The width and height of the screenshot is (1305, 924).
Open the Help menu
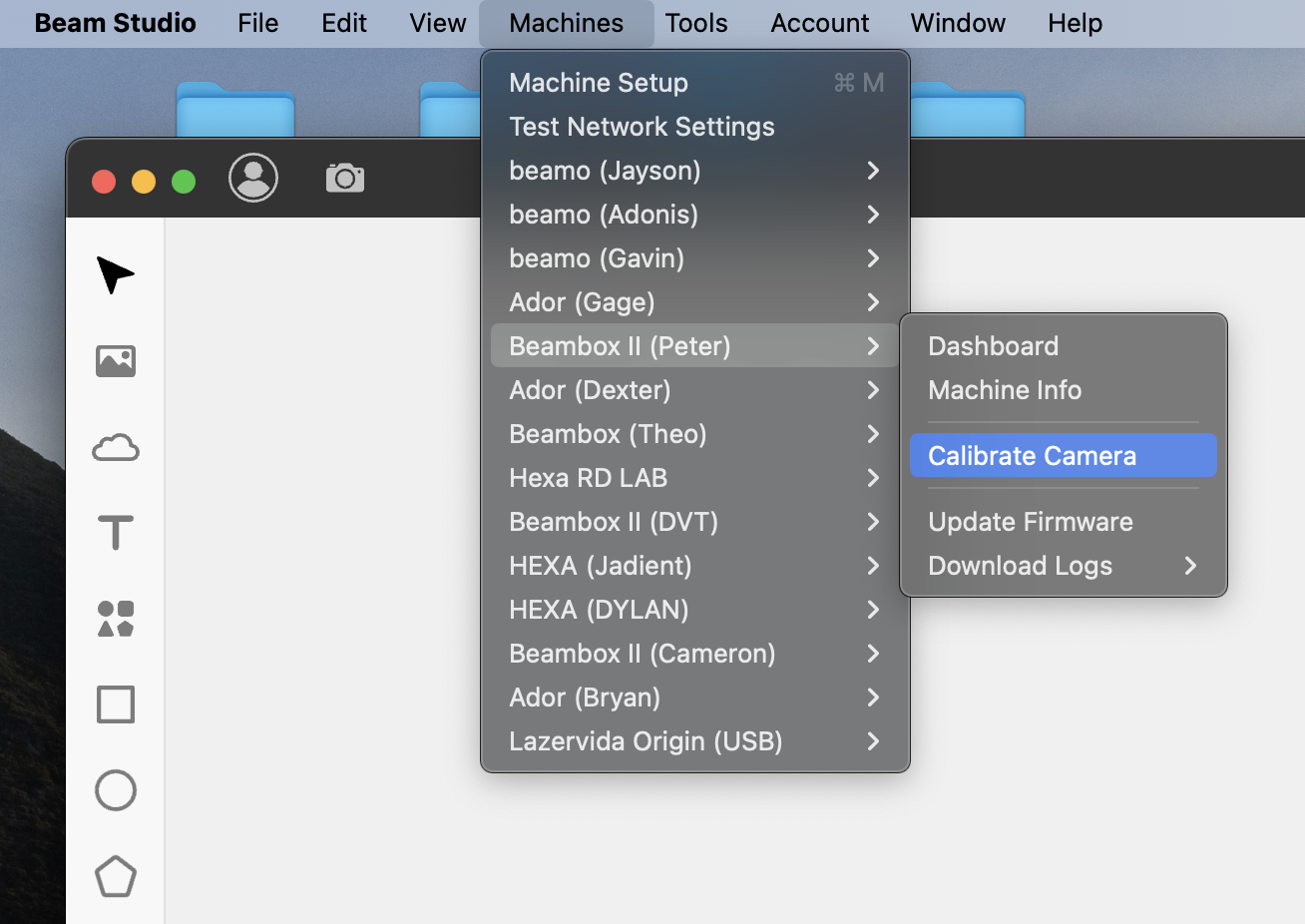(x=1076, y=23)
